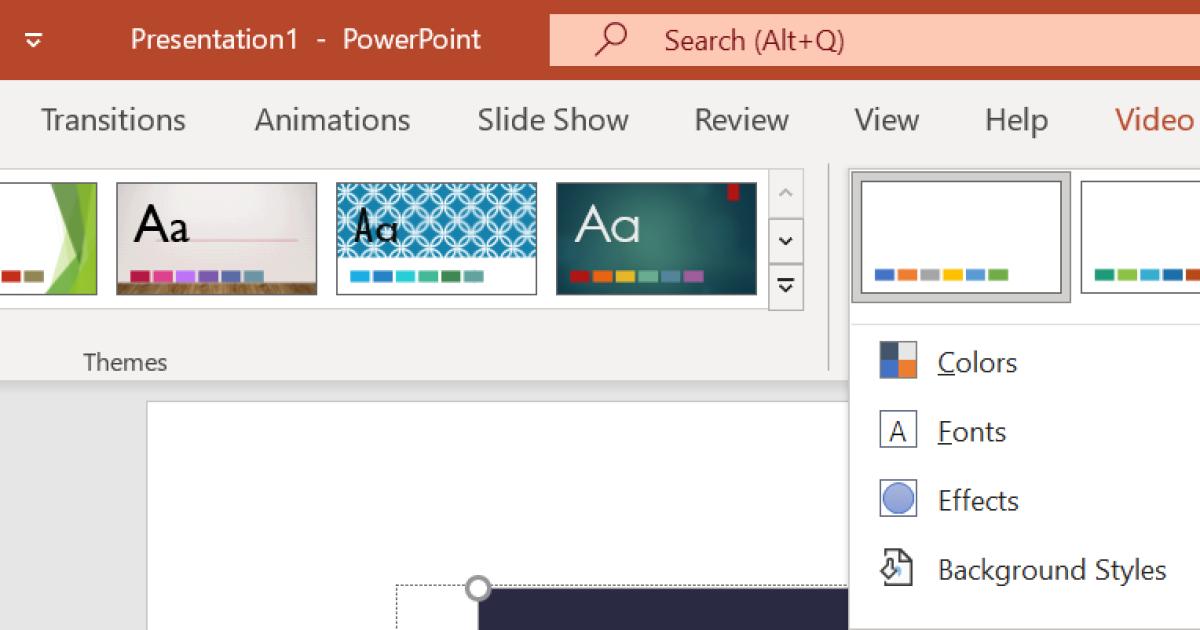1200x630 pixels.
Task: Choose the Background Styles menu entry
Action: coord(1051,570)
